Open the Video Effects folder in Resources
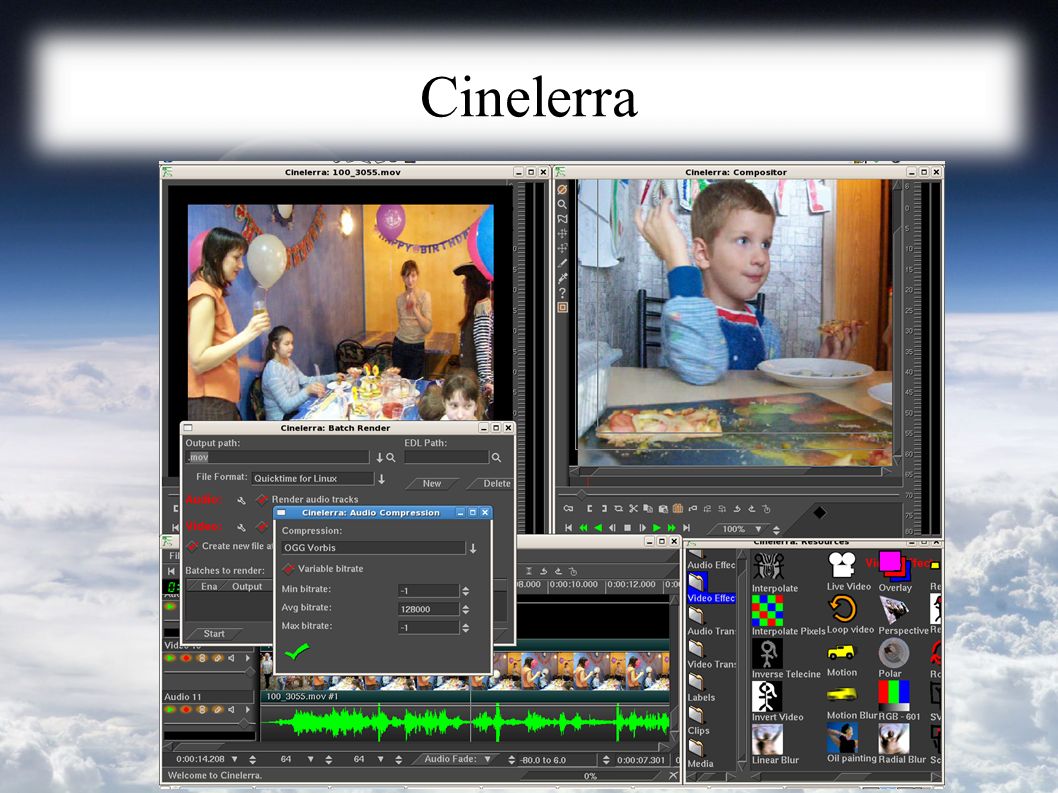Image resolution: width=1058 pixels, height=793 pixels. [711, 589]
